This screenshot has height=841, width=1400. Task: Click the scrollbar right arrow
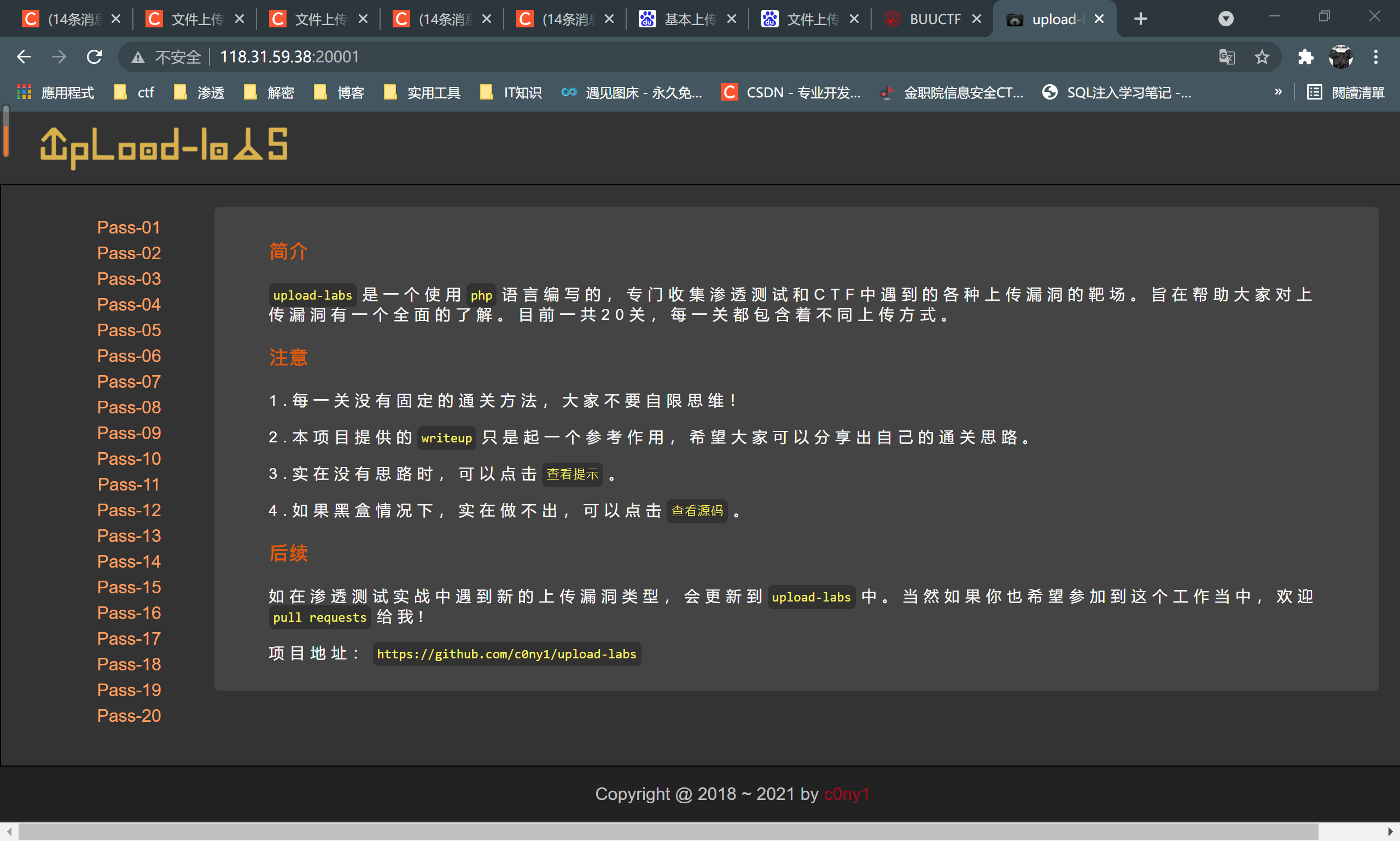(x=1390, y=831)
